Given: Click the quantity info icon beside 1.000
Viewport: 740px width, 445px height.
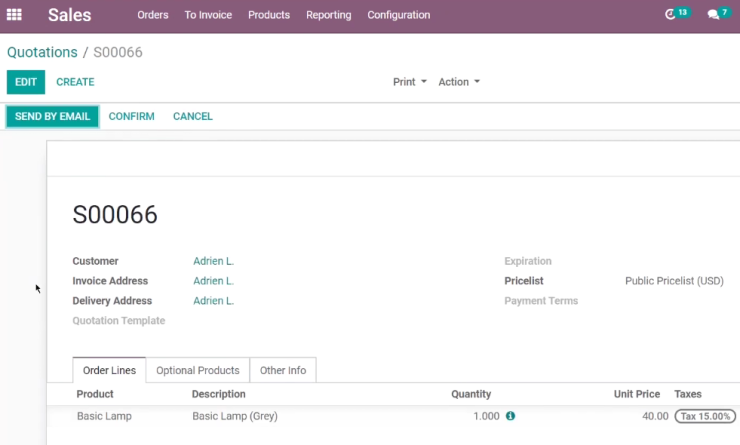Looking at the screenshot, I should (510, 416).
